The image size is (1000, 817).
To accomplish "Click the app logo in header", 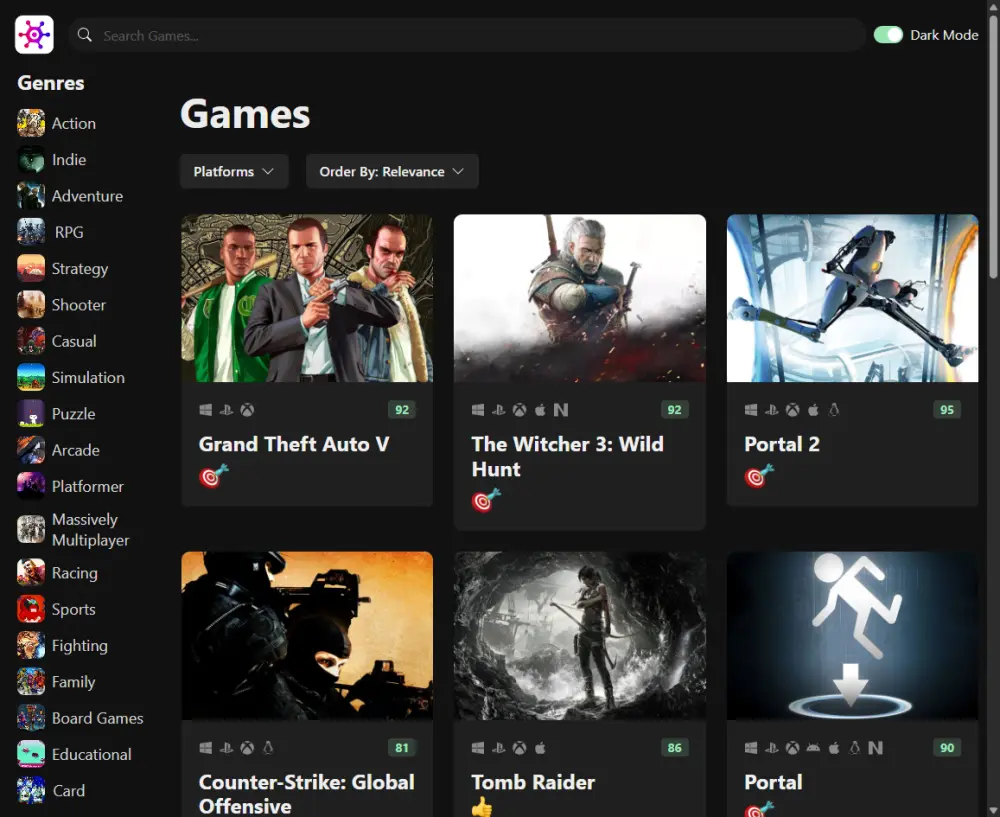I will pyautogui.click(x=34, y=34).
